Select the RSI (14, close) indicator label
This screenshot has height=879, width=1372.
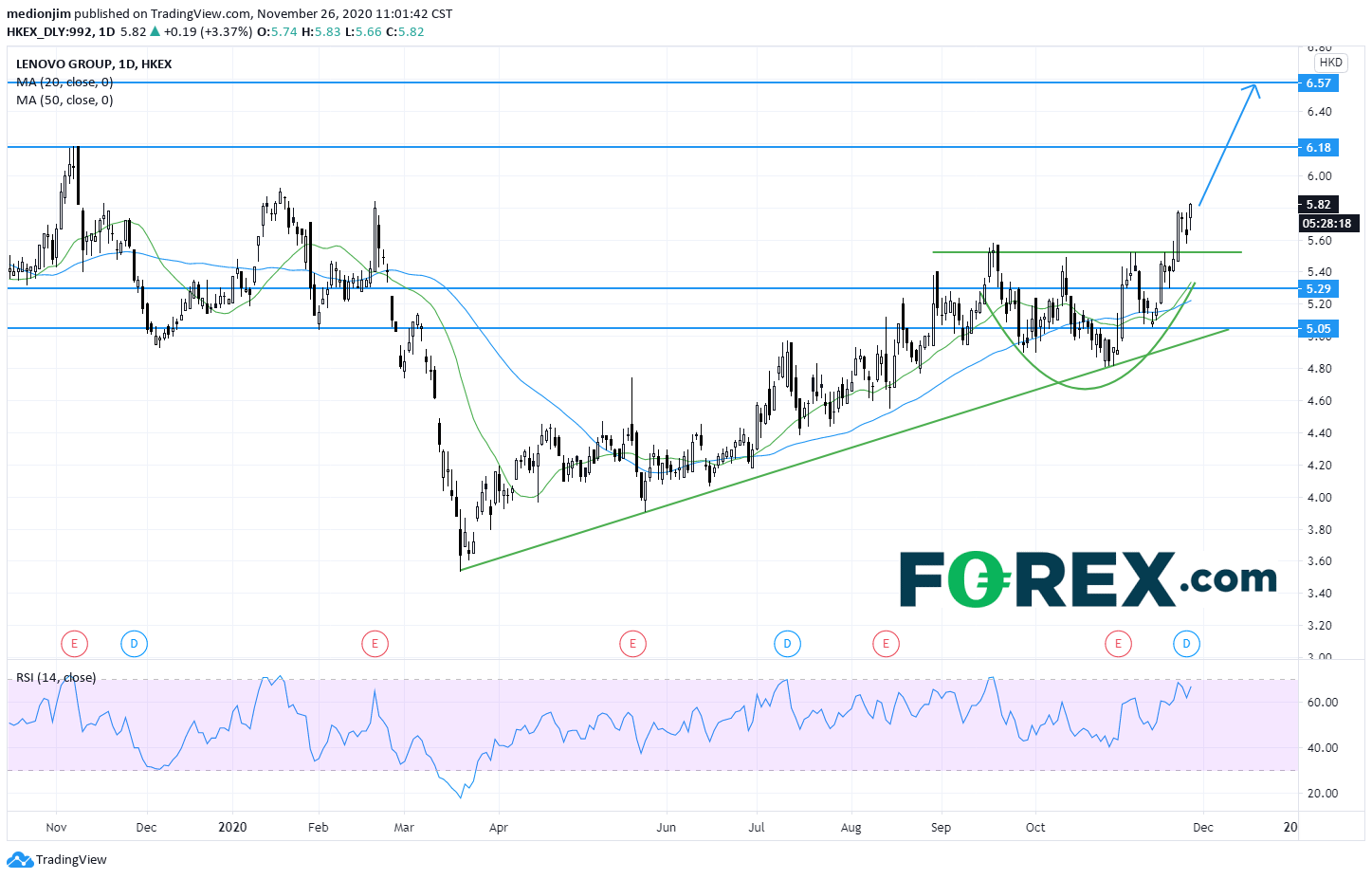[x=56, y=678]
